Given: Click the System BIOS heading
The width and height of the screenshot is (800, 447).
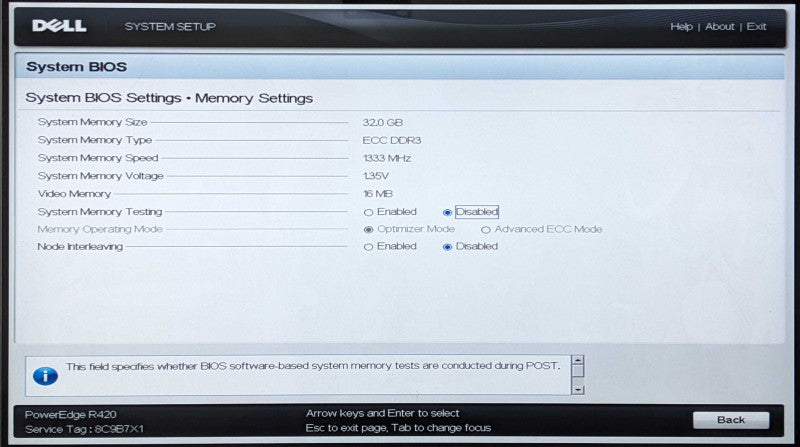Looking at the screenshot, I should click(77, 67).
